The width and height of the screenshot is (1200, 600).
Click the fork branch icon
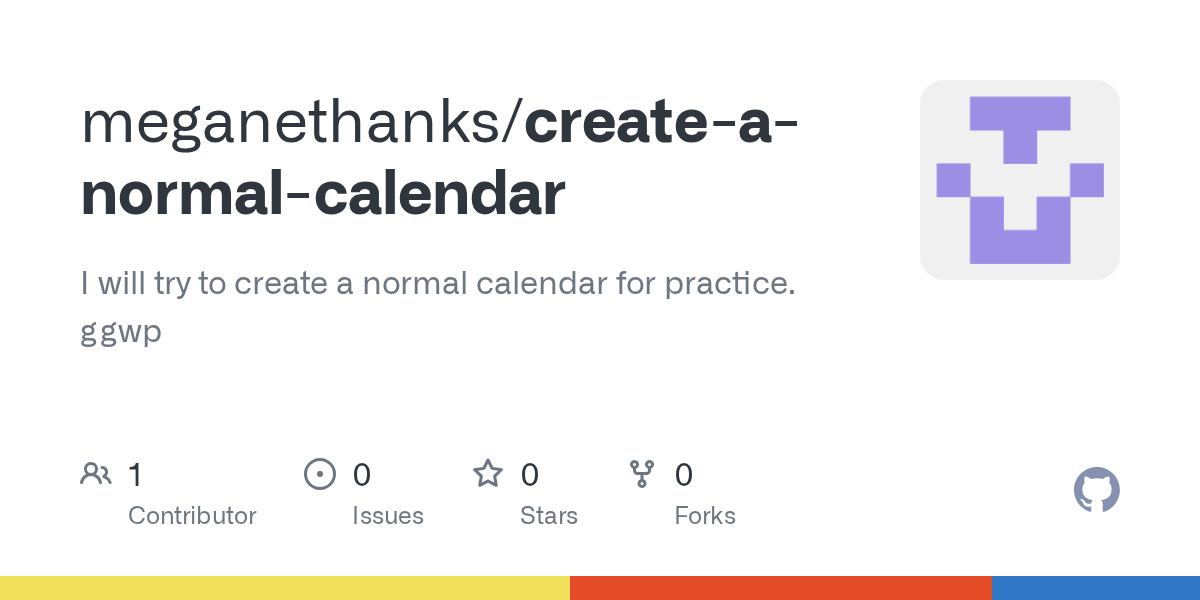click(x=641, y=474)
